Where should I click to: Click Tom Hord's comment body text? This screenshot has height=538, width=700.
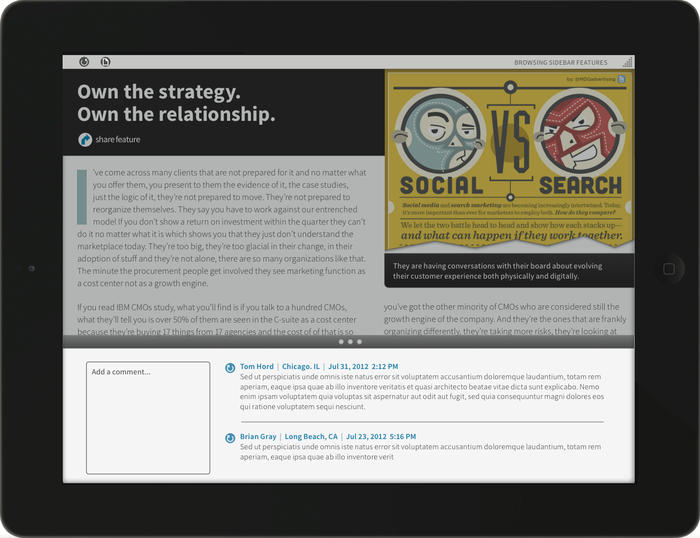pos(422,392)
